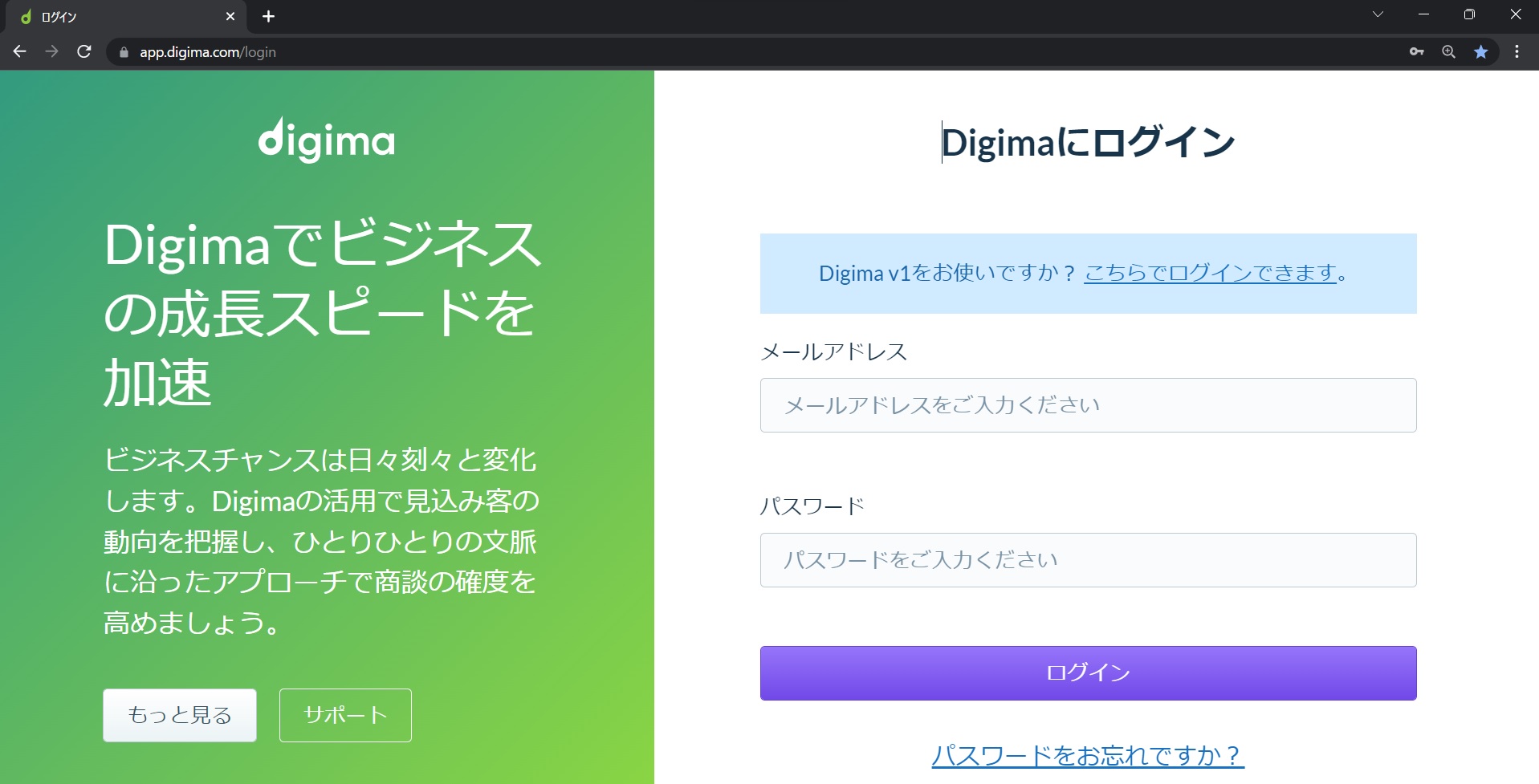Click the パスワード input field

pyautogui.click(x=1088, y=560)
